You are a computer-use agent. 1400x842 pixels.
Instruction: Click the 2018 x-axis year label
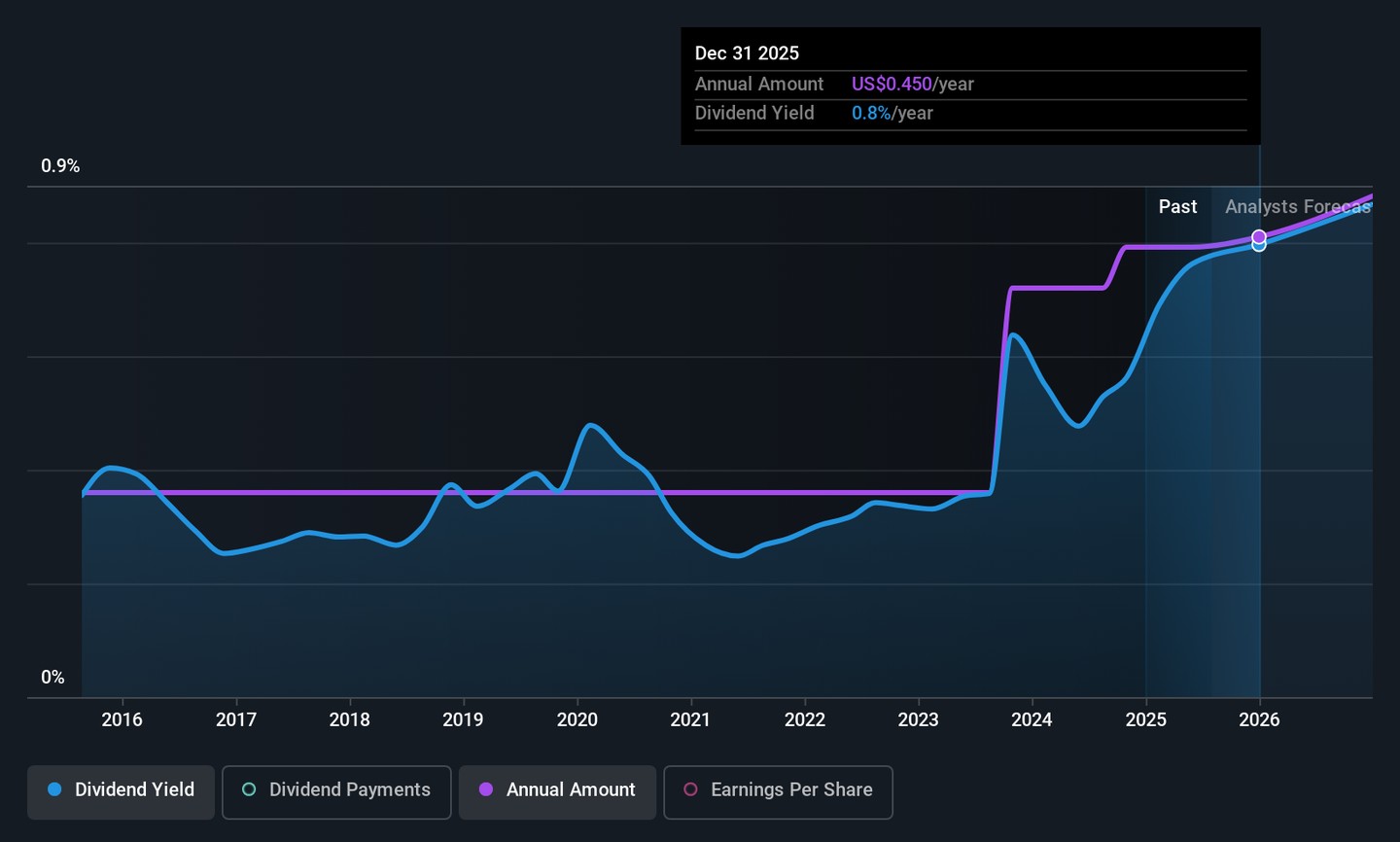point(349,719)
